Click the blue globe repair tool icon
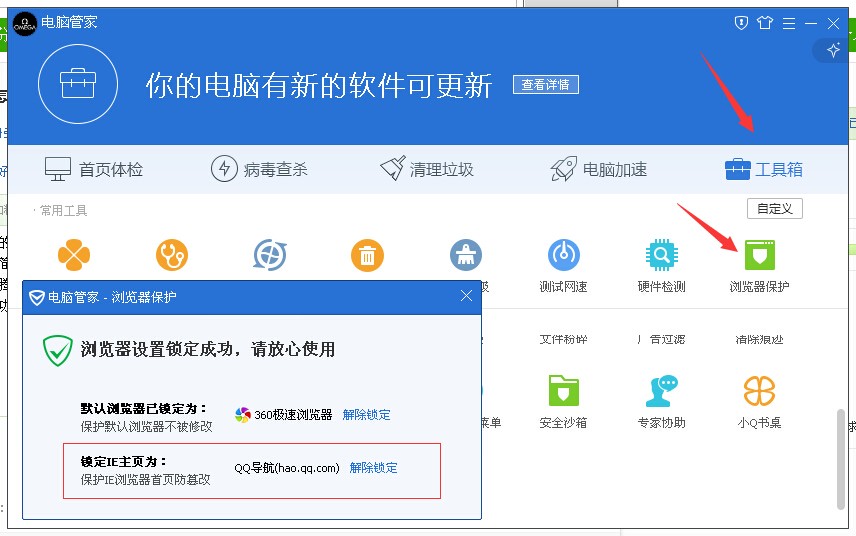 (270, 255)
